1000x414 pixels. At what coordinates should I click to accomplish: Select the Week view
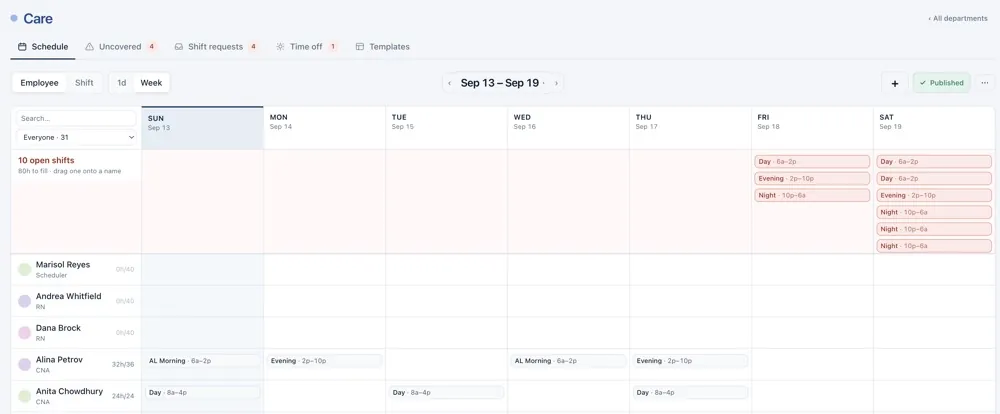click(151, 83)
